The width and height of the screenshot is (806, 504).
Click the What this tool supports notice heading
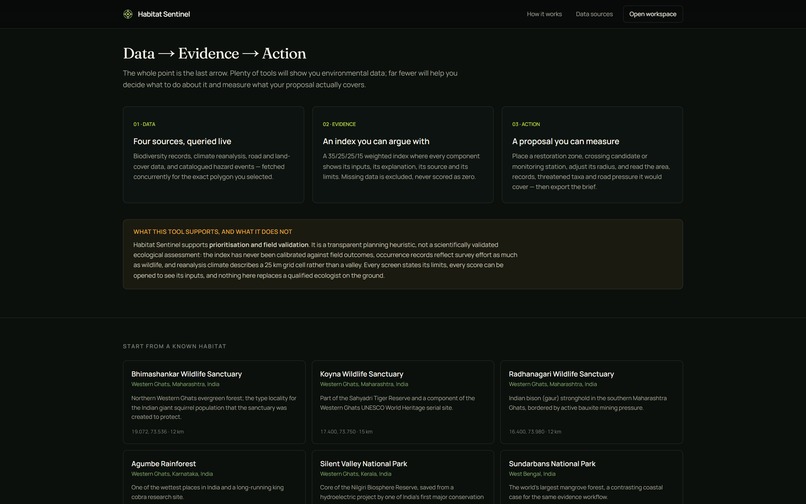point(212,232)
